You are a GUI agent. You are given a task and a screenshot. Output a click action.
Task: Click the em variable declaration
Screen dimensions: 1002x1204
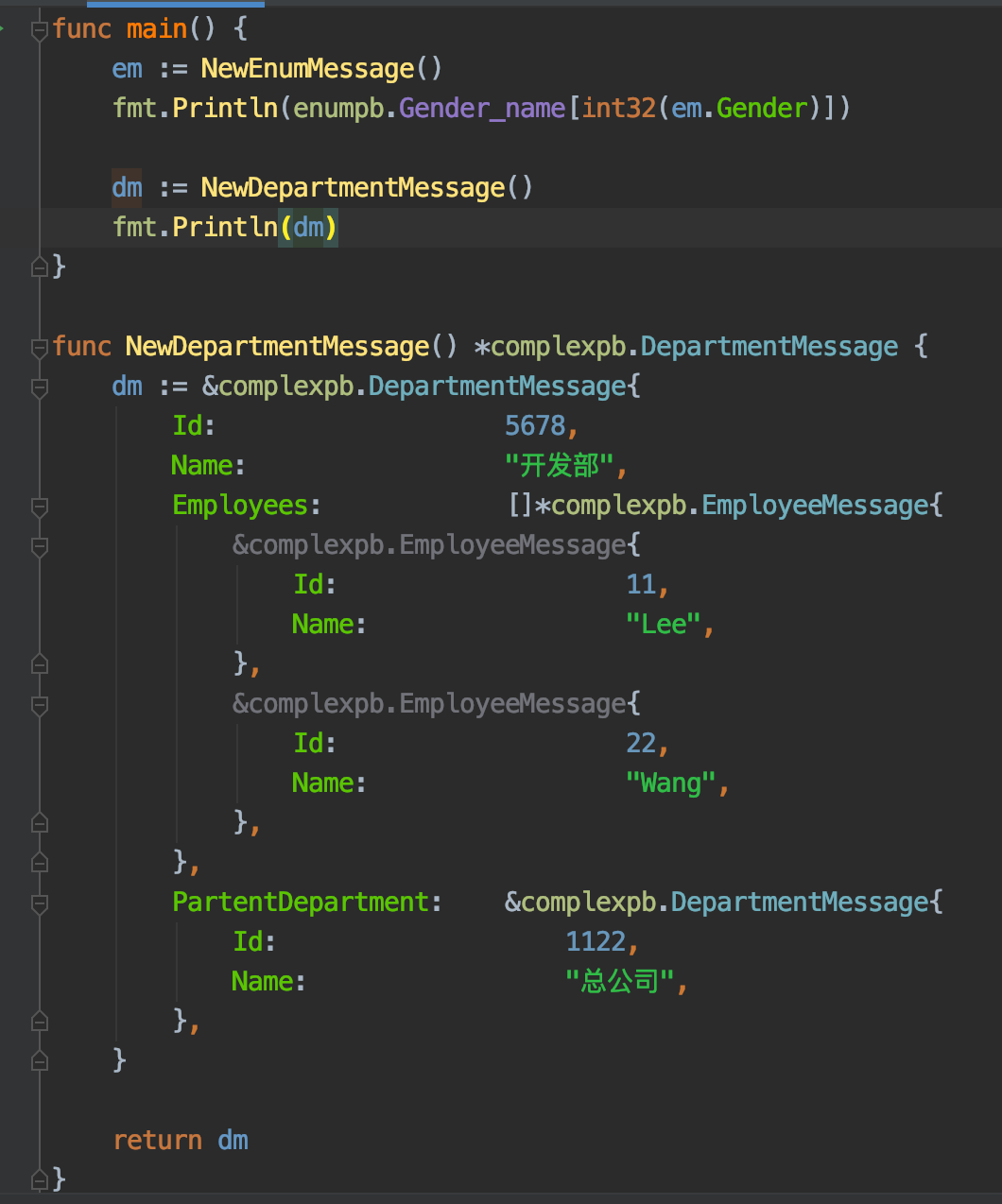point(127,69)
